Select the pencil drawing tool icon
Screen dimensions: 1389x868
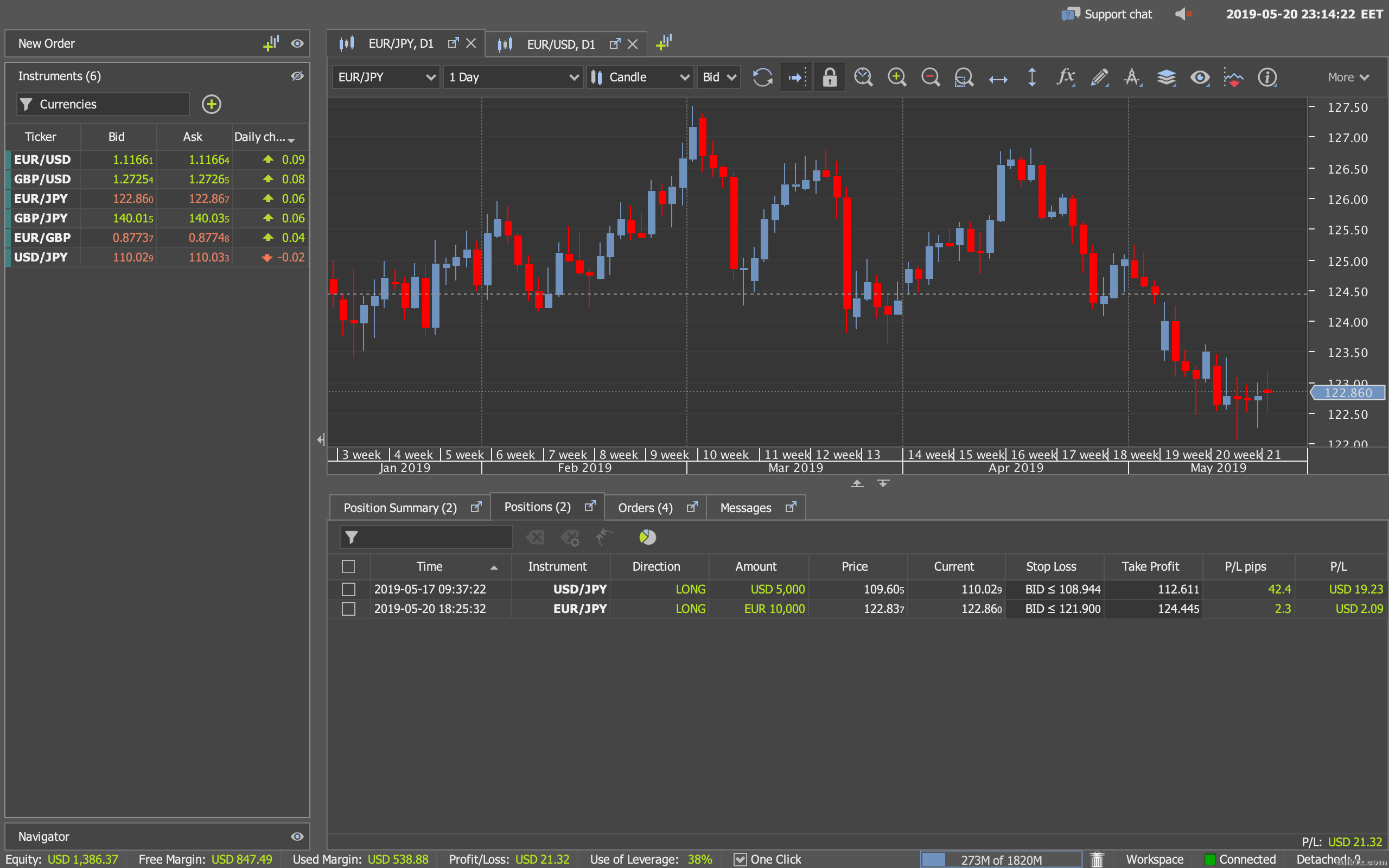click(1099, 77)
